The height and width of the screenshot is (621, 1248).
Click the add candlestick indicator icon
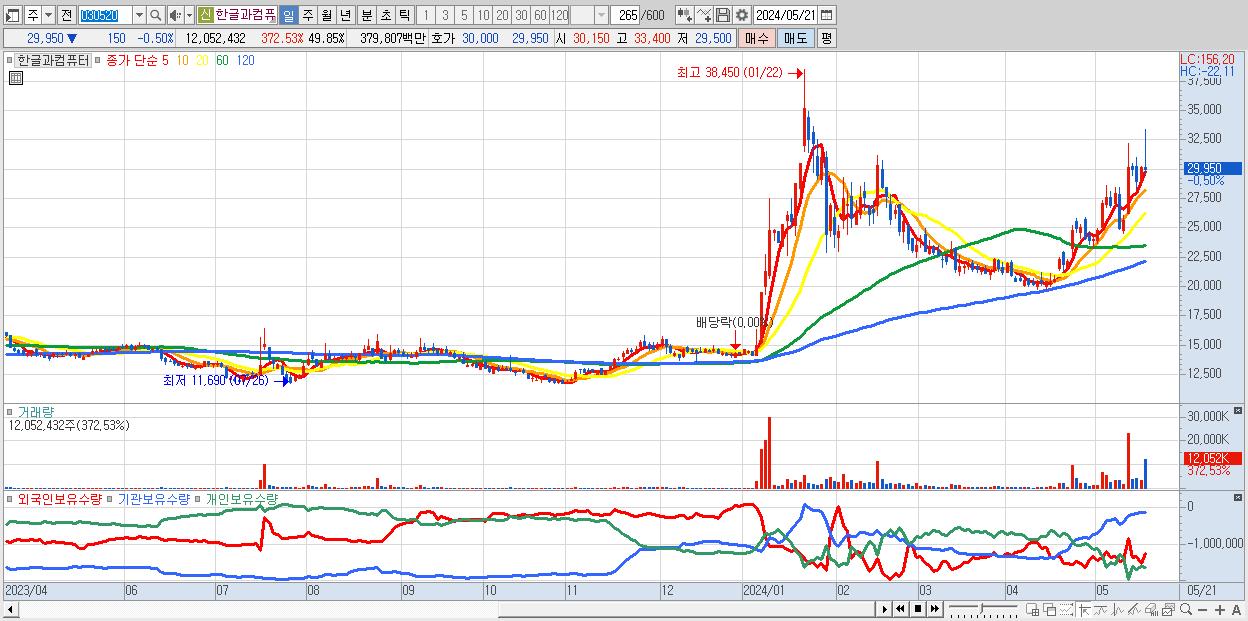point(684,15)
